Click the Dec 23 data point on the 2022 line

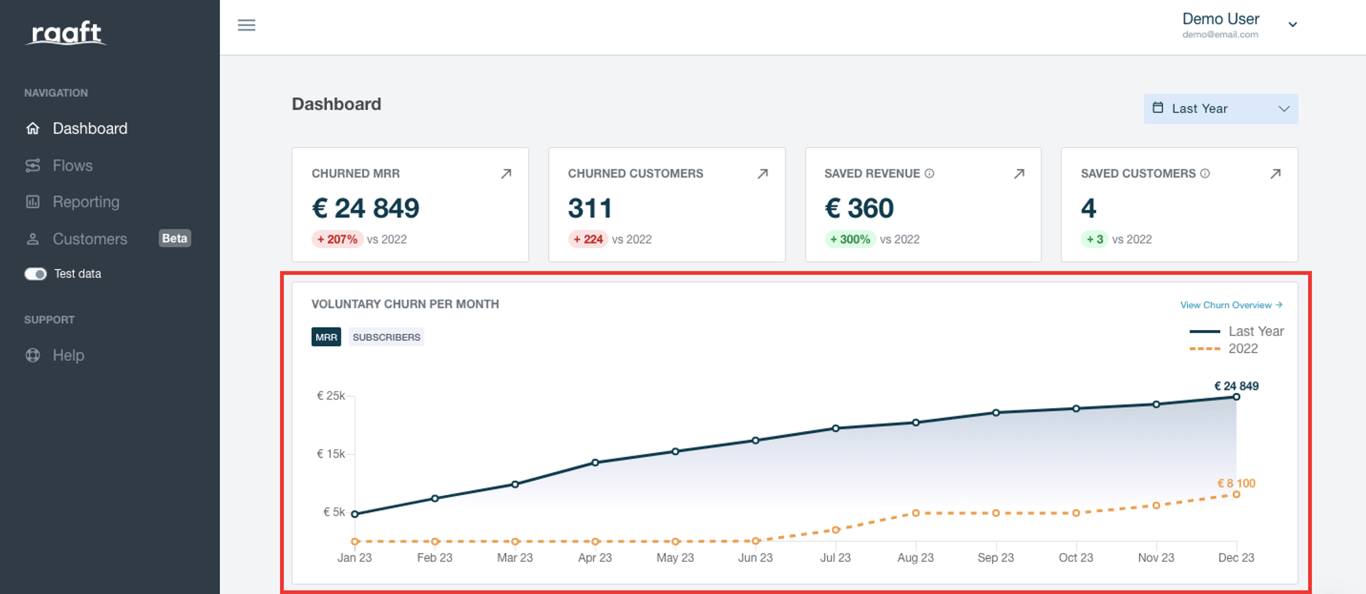coord(1236,494)
